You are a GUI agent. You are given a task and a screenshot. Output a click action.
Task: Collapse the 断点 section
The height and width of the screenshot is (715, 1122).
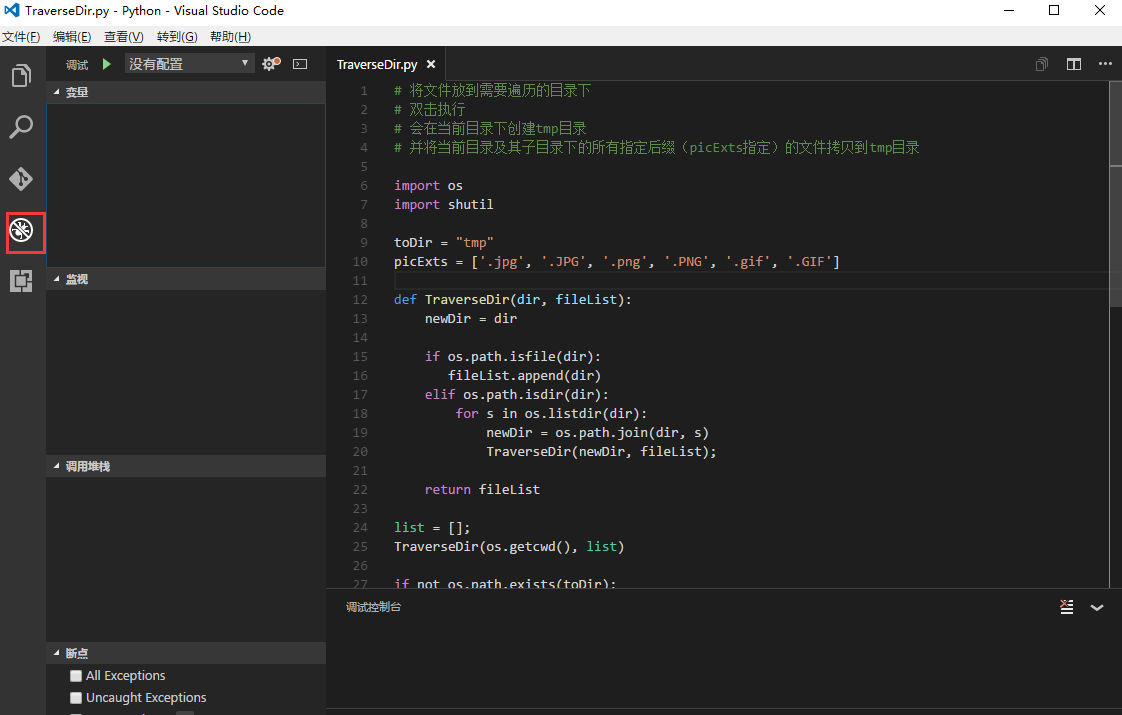[186, 653]
